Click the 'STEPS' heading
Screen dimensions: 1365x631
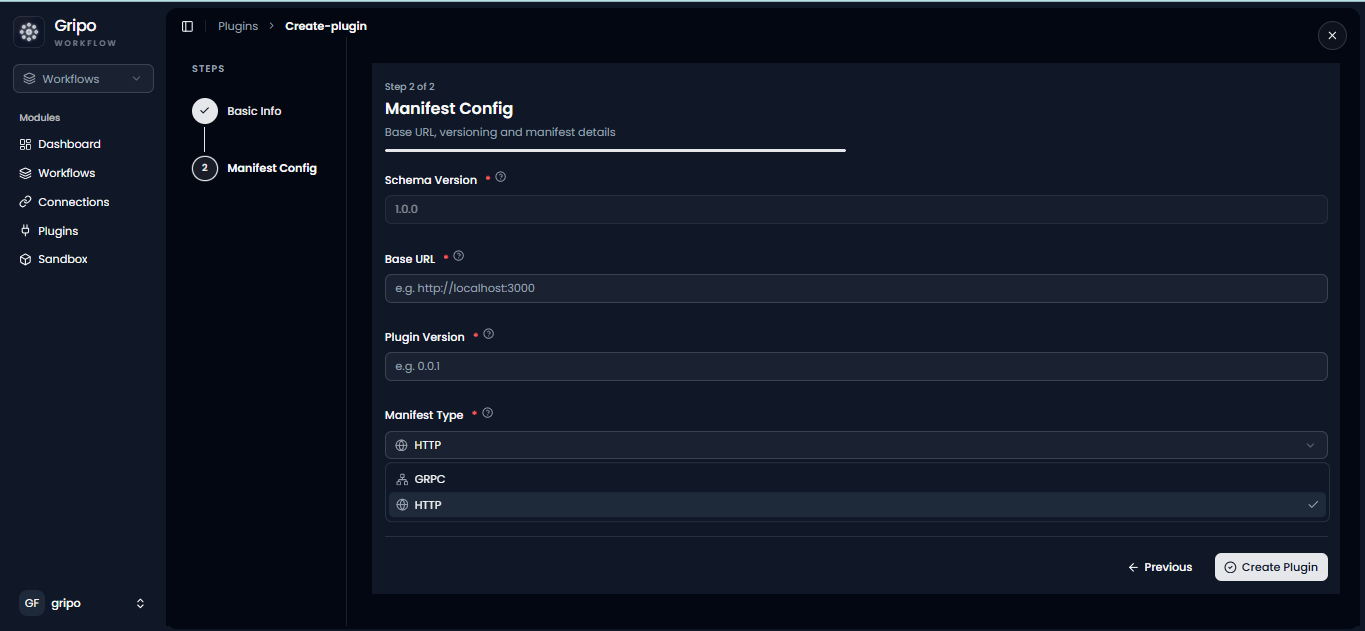tap(208, 69)
